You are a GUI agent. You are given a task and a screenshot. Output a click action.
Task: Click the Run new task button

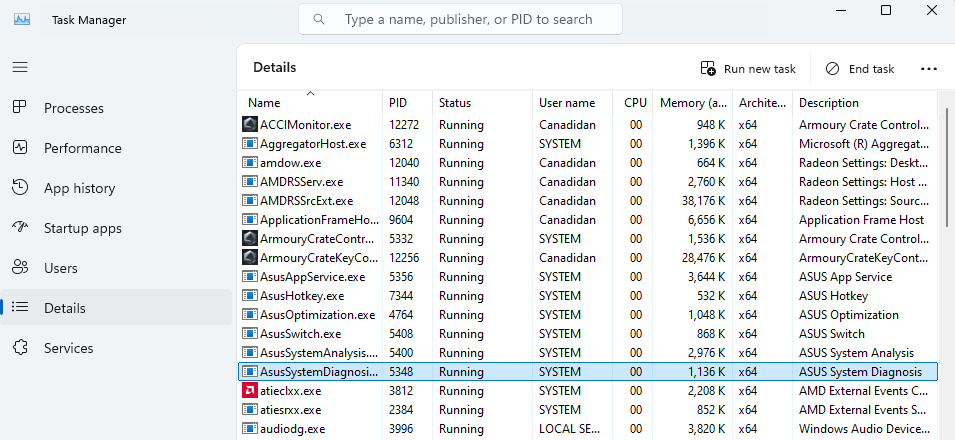tap(748, 69)
